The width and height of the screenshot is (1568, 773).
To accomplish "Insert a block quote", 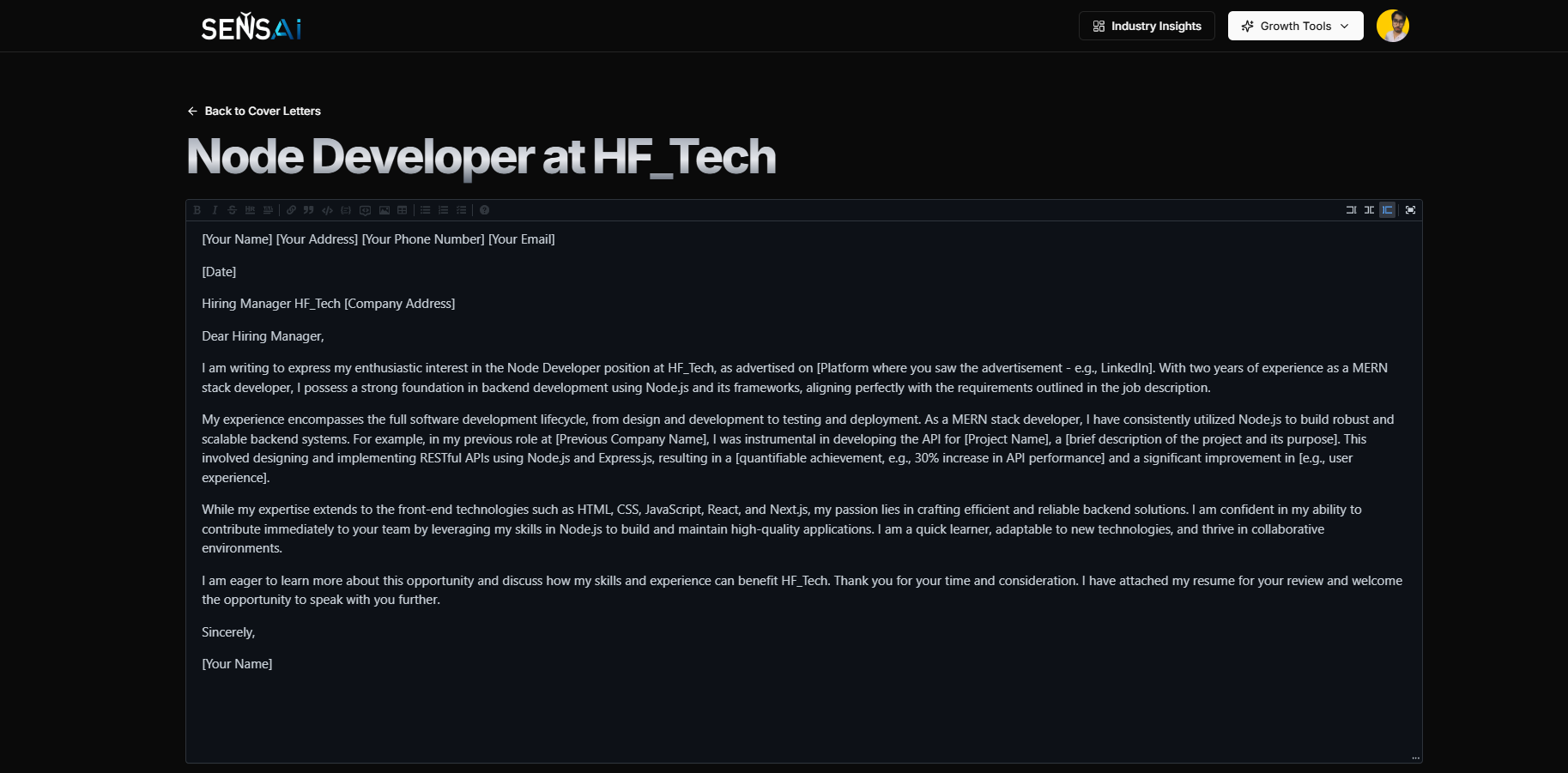I will [309, 210].
